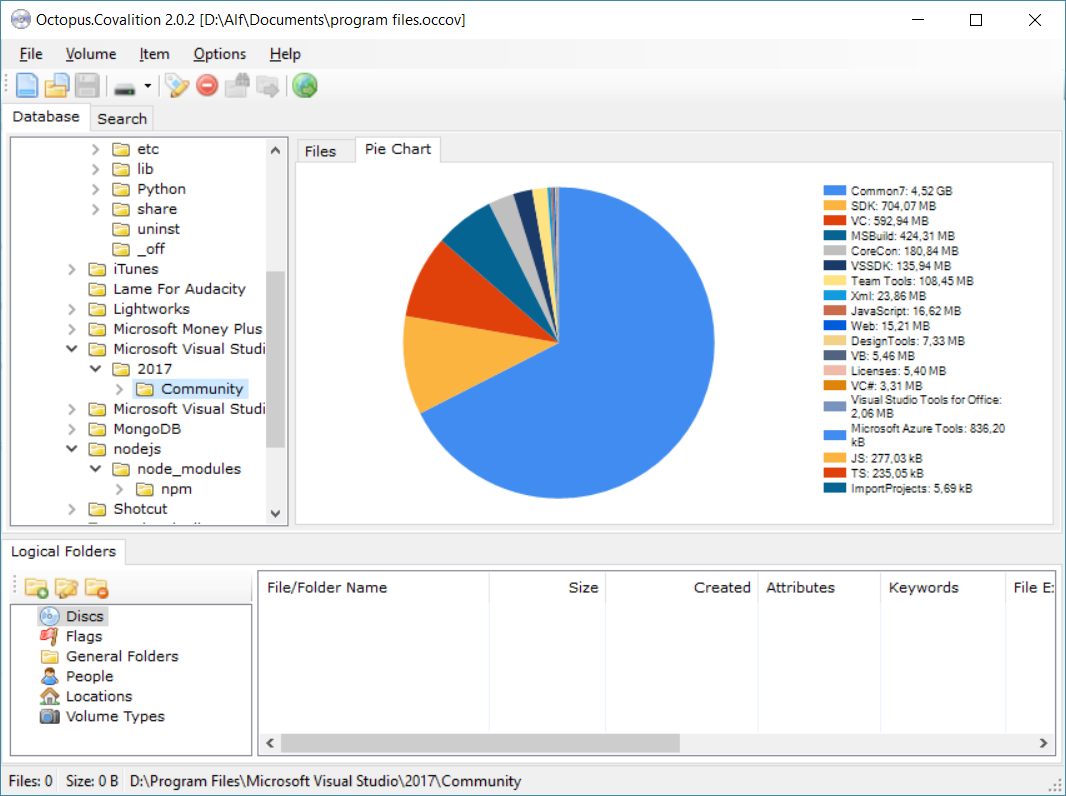Collapse the nodejs folder

tap(72, 449)
